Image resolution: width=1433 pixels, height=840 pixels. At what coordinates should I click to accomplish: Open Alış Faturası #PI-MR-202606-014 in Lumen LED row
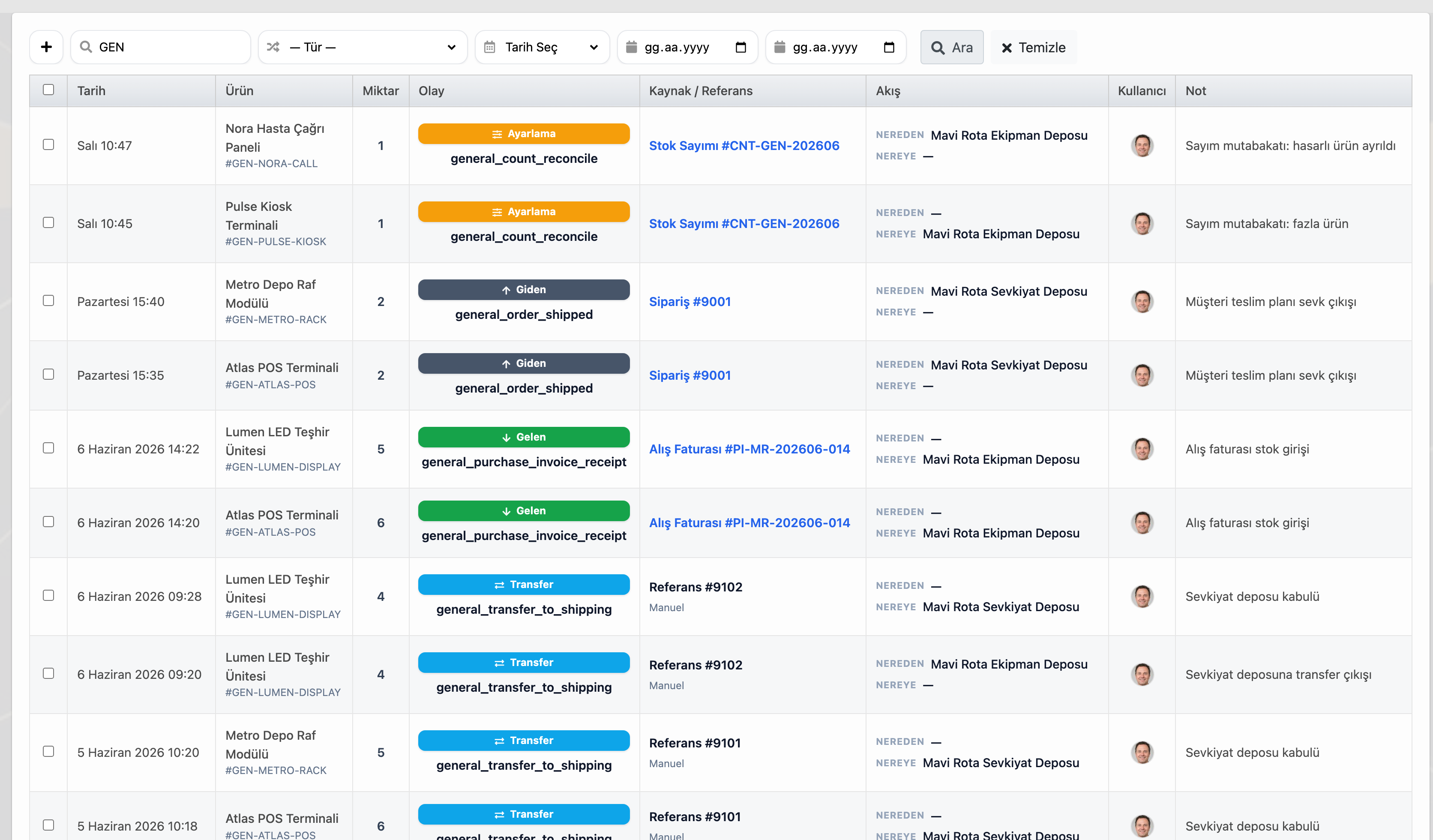[749, 449]
